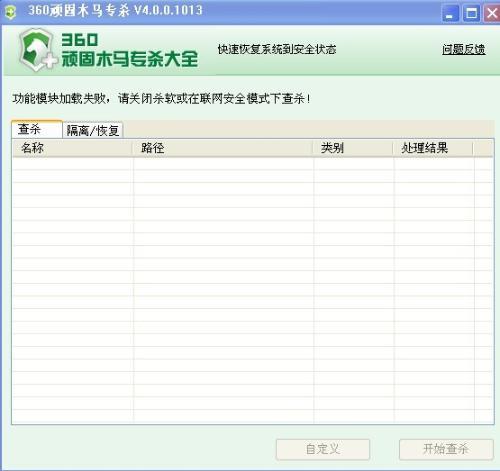500x471 pixels.
Task: Switch to the 查杀 tab
Action: 37,129
